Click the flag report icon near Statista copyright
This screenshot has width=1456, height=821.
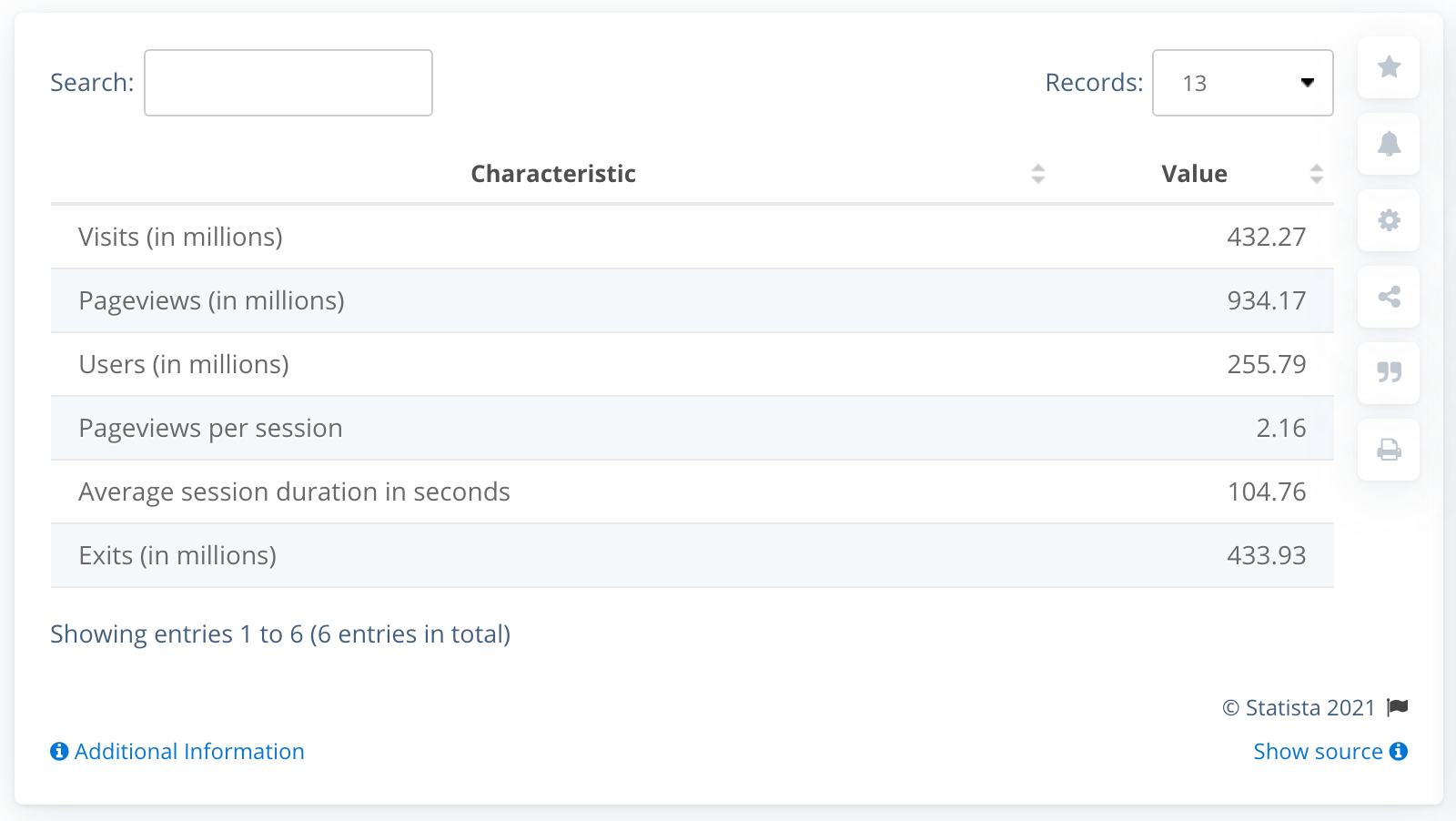(1399, 707)
